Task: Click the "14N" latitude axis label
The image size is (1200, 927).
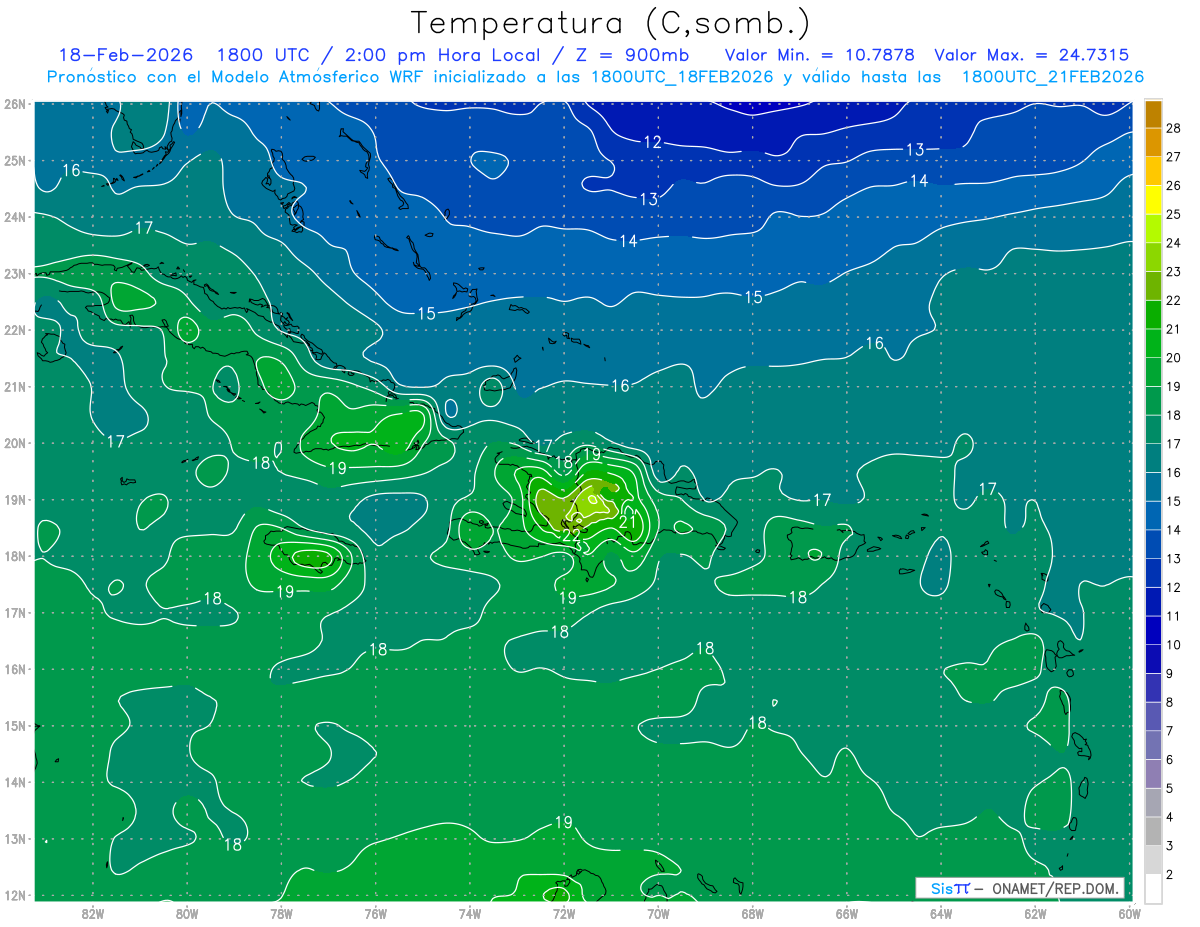Action: (x=15, y=782)
